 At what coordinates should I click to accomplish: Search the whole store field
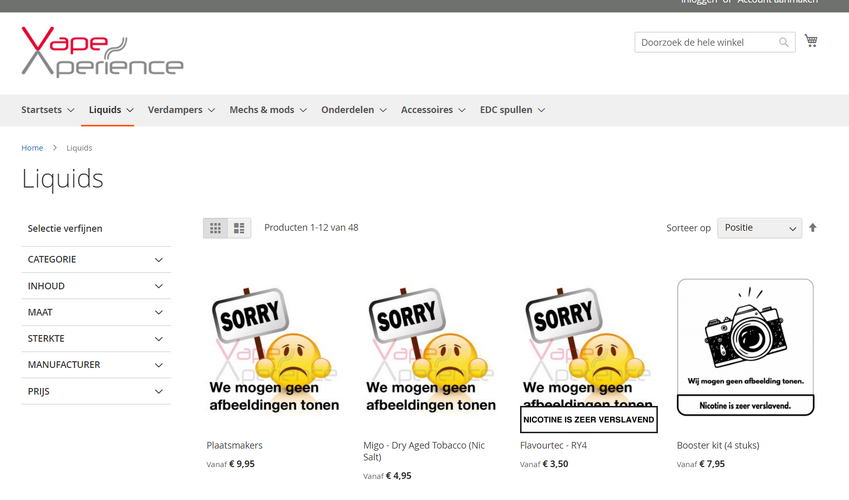[x=715, y=42]
